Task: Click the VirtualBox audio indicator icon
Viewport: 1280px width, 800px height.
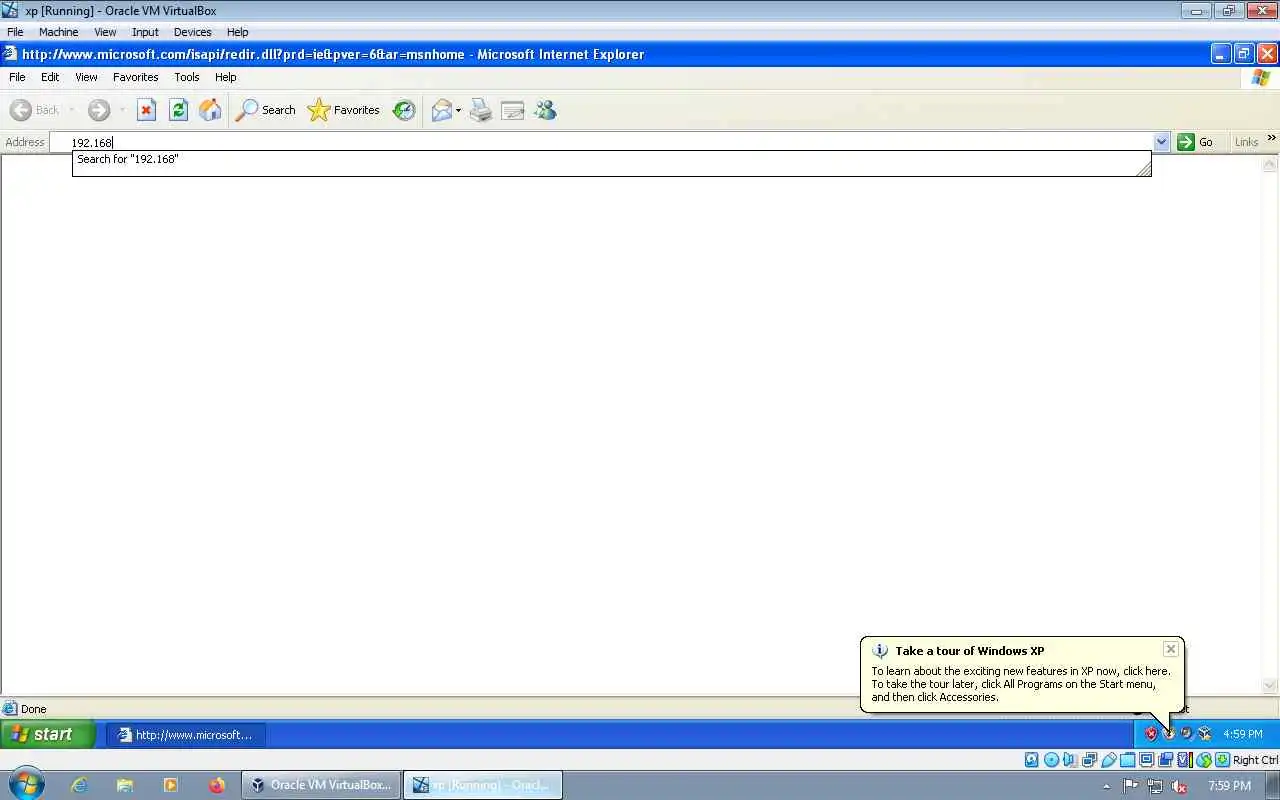Action: 1070,760
